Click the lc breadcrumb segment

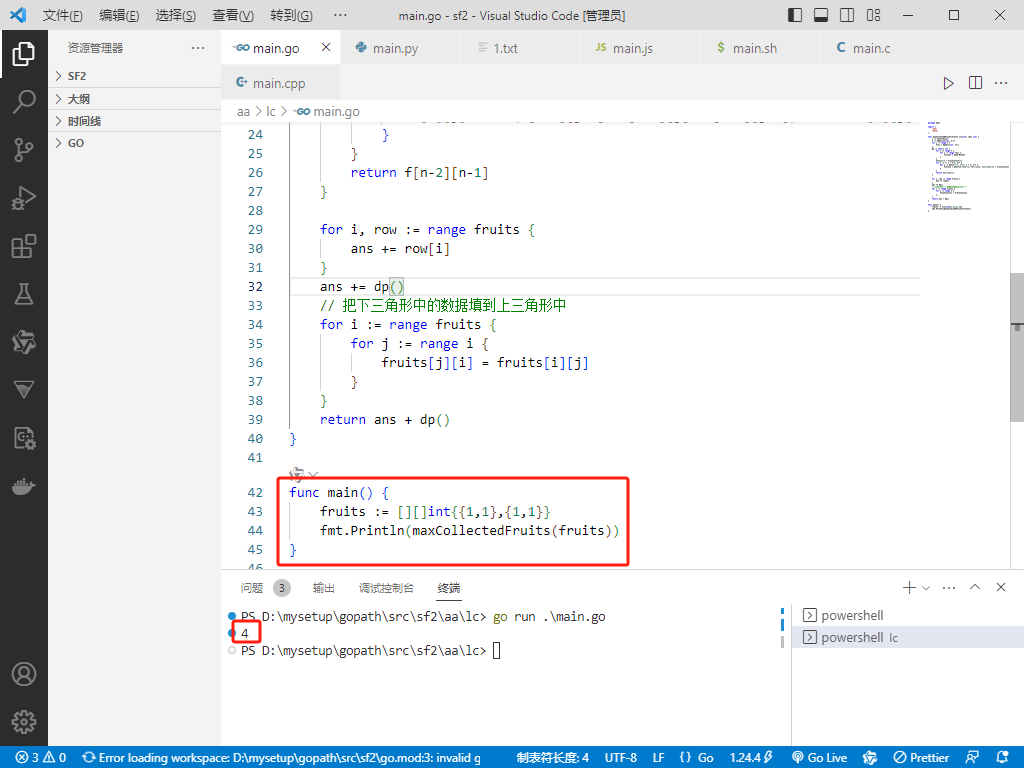[271, 112]
